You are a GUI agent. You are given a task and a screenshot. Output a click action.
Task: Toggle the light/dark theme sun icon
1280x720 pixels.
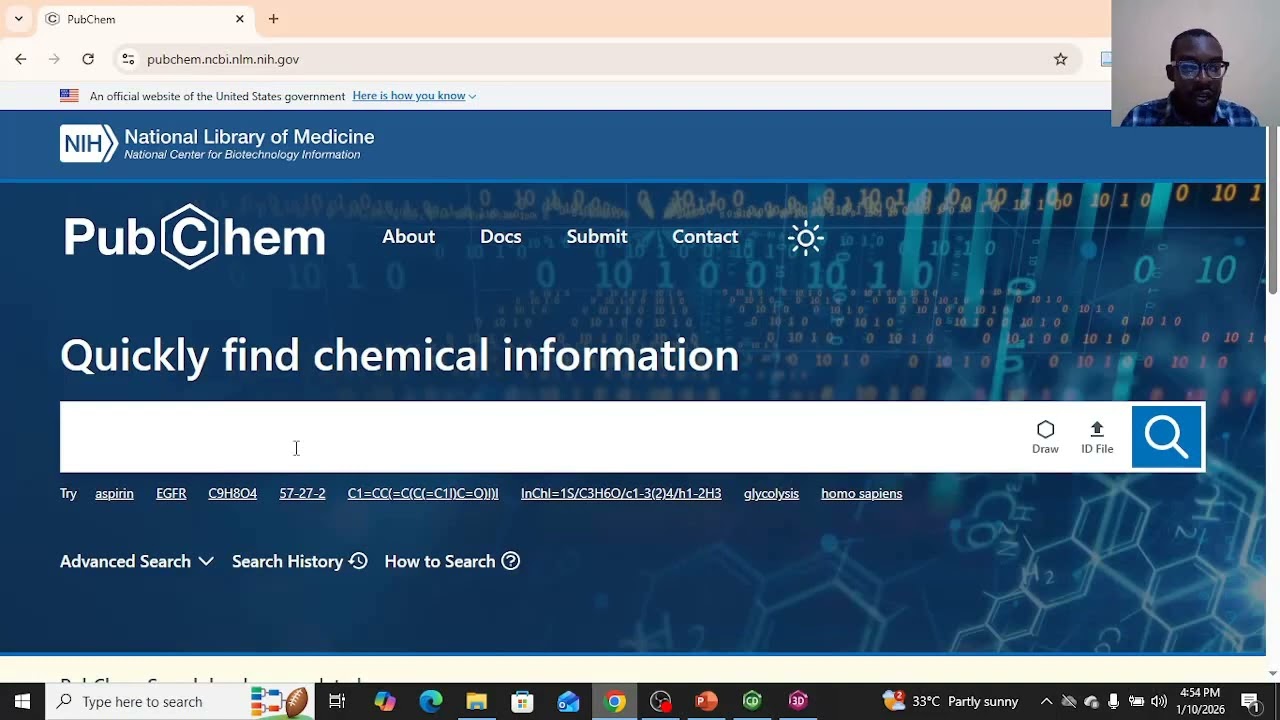point(806,238)
